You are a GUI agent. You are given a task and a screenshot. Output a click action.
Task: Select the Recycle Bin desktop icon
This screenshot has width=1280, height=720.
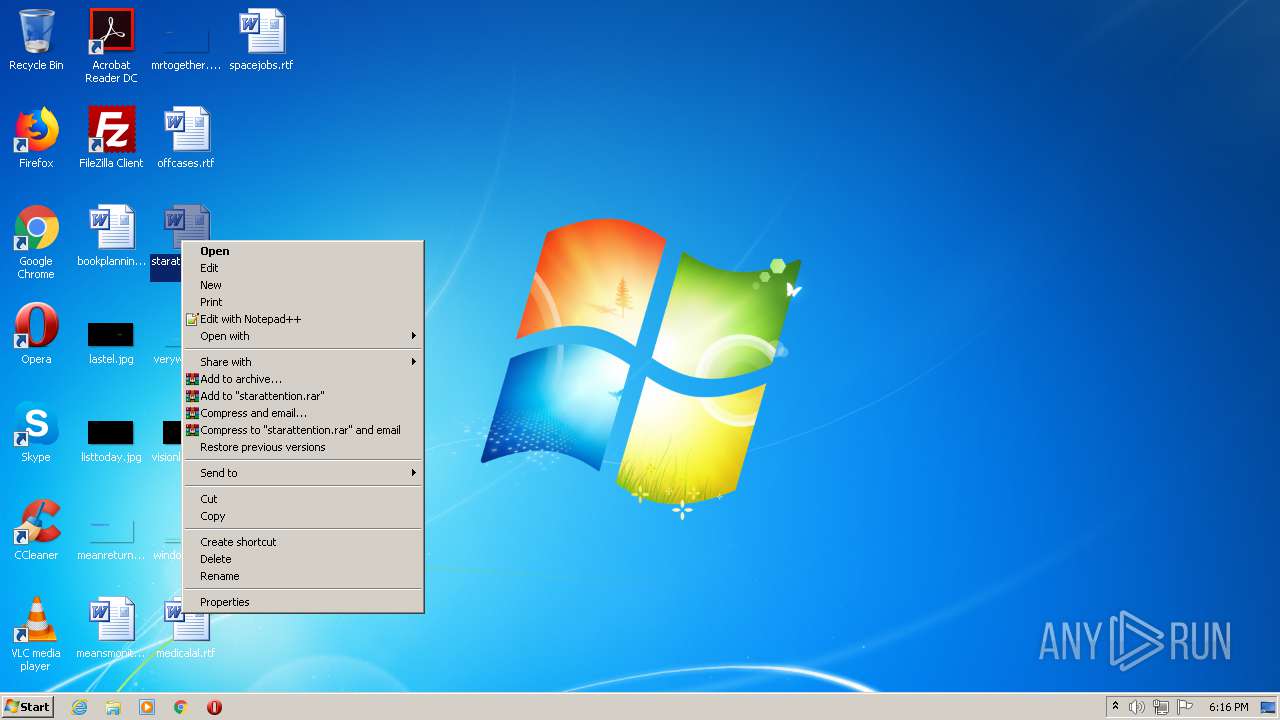point(36,41)
